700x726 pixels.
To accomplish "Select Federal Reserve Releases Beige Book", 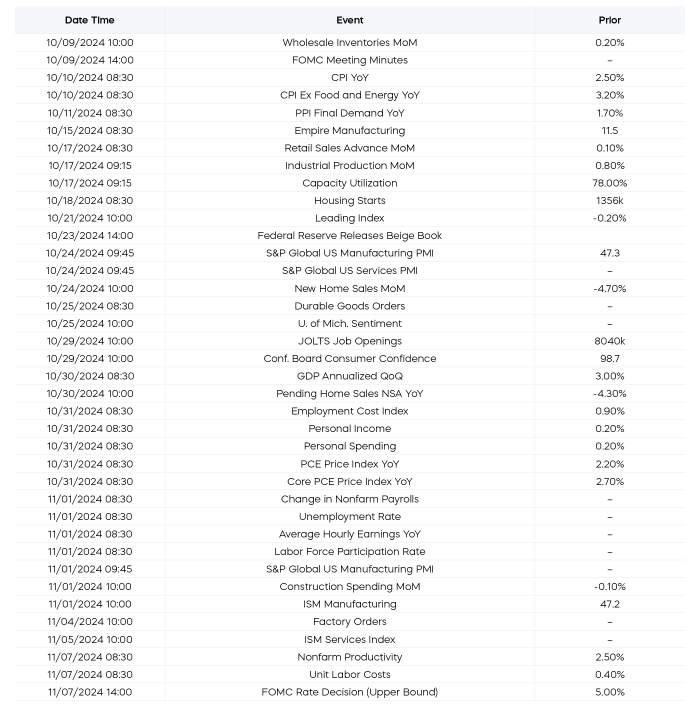I will coord(350,236).
